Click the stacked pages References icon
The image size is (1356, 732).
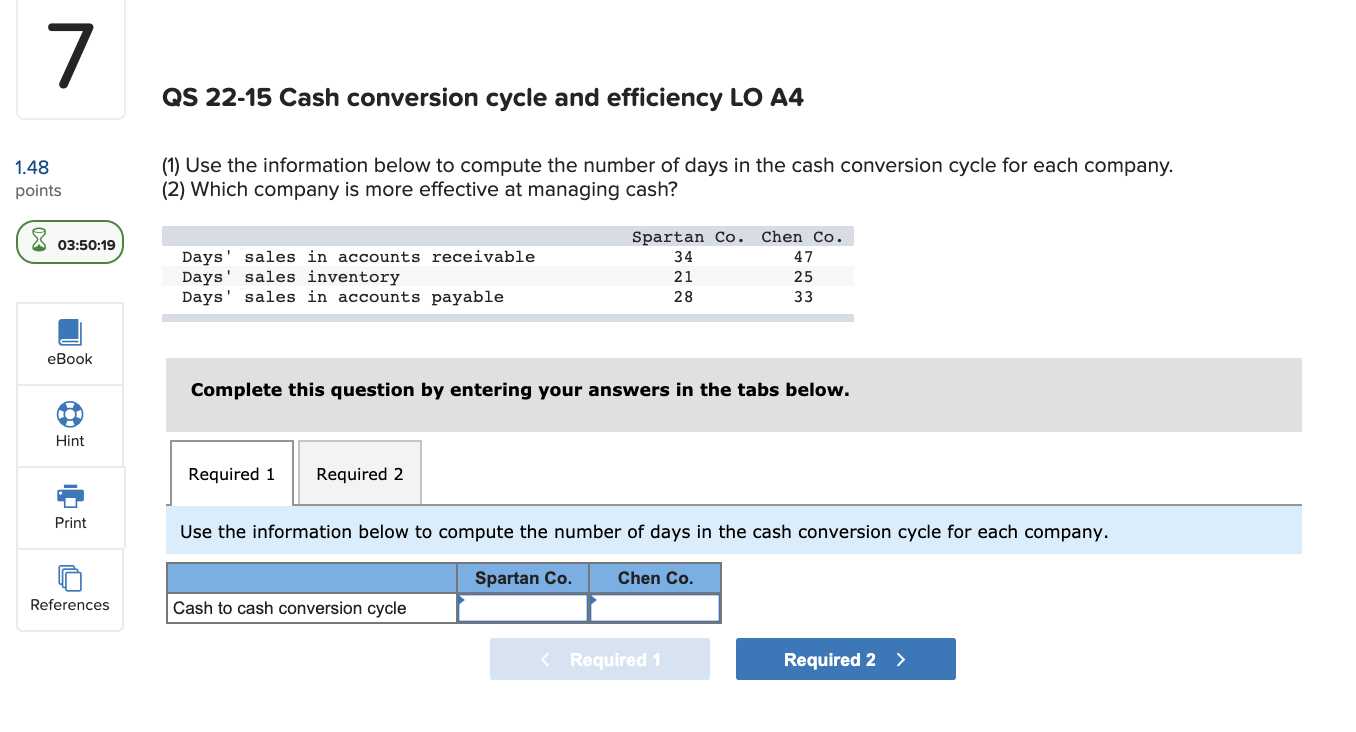[x=69, y=577]
